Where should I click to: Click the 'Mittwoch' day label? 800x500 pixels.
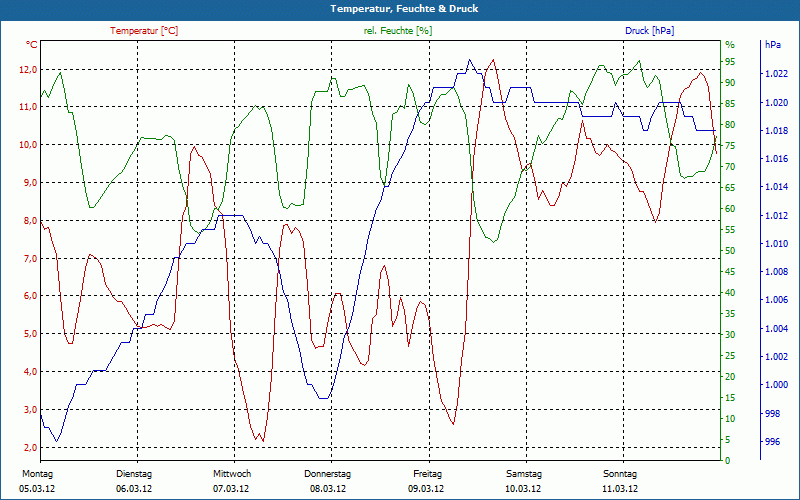point(232,474)
